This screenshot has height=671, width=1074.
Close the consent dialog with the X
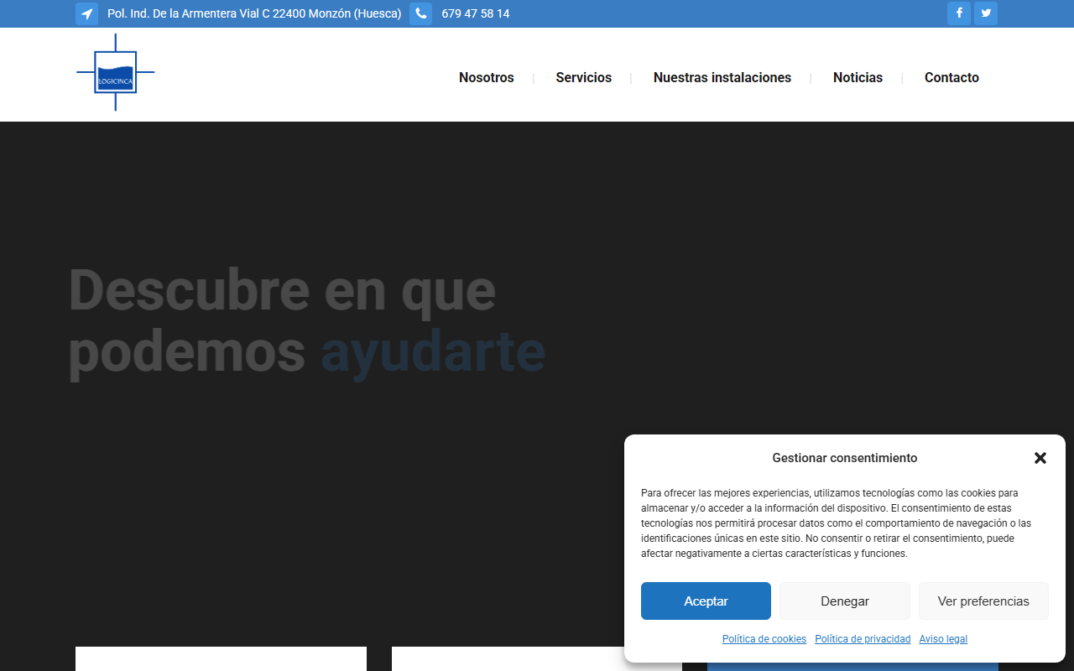tap(1040, 458)
